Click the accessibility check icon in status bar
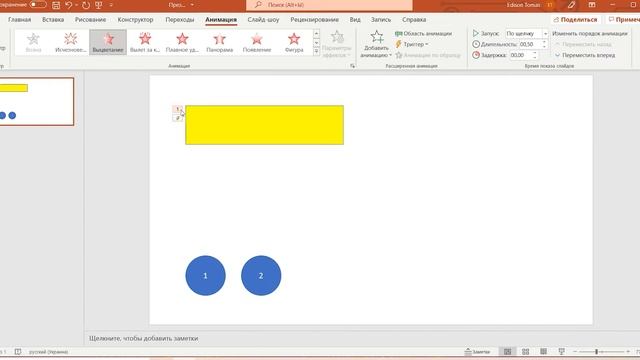 tap(18, 351)
